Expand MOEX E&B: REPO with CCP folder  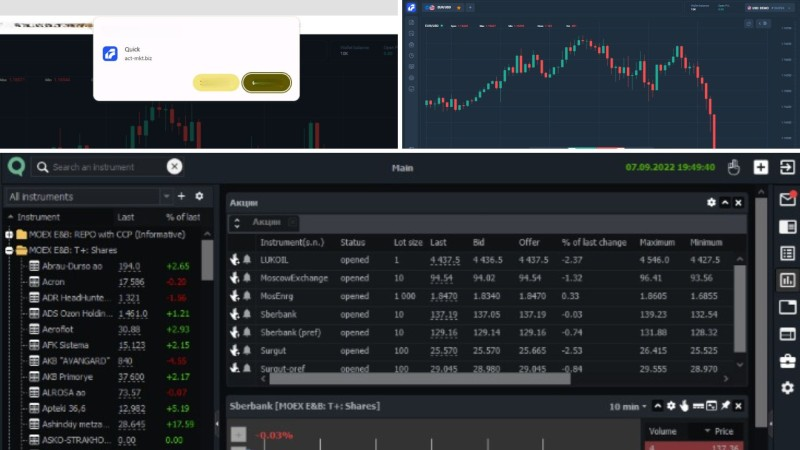[9, 234]
